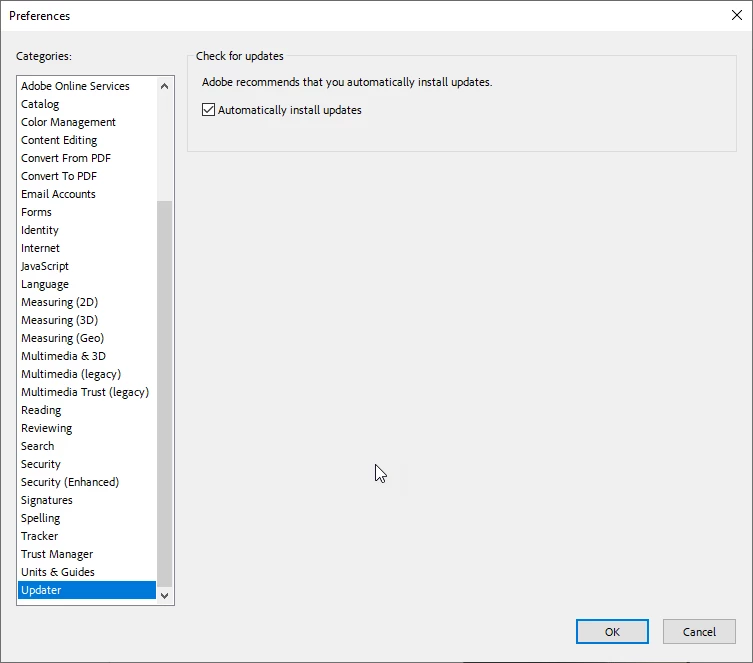Select Adobe Online Services category

[87, 86]
